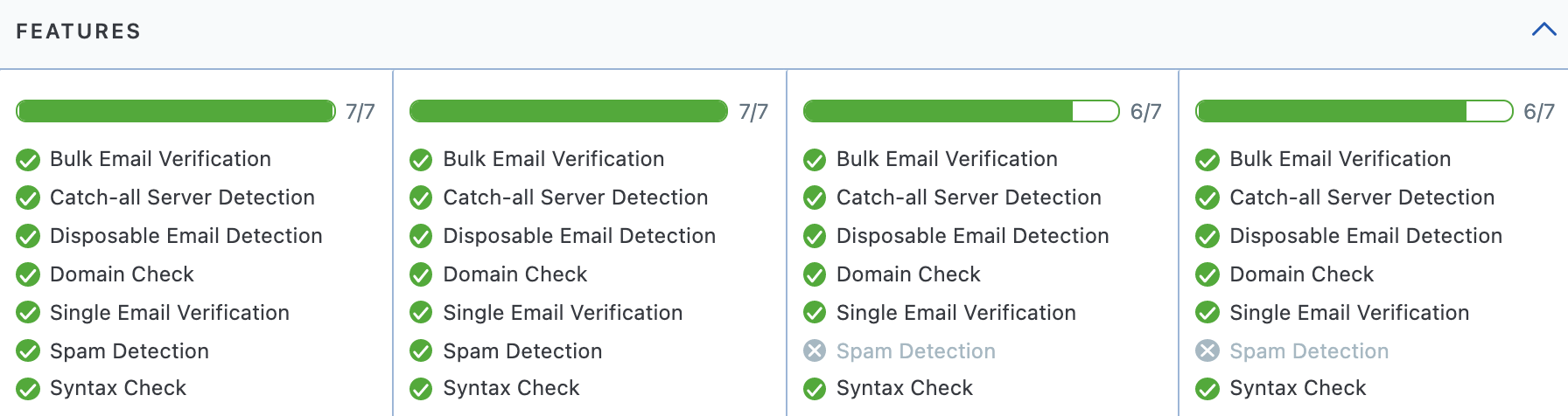
Task: Click the fourth column's 6/7 score text
Action: [1538, 112]
